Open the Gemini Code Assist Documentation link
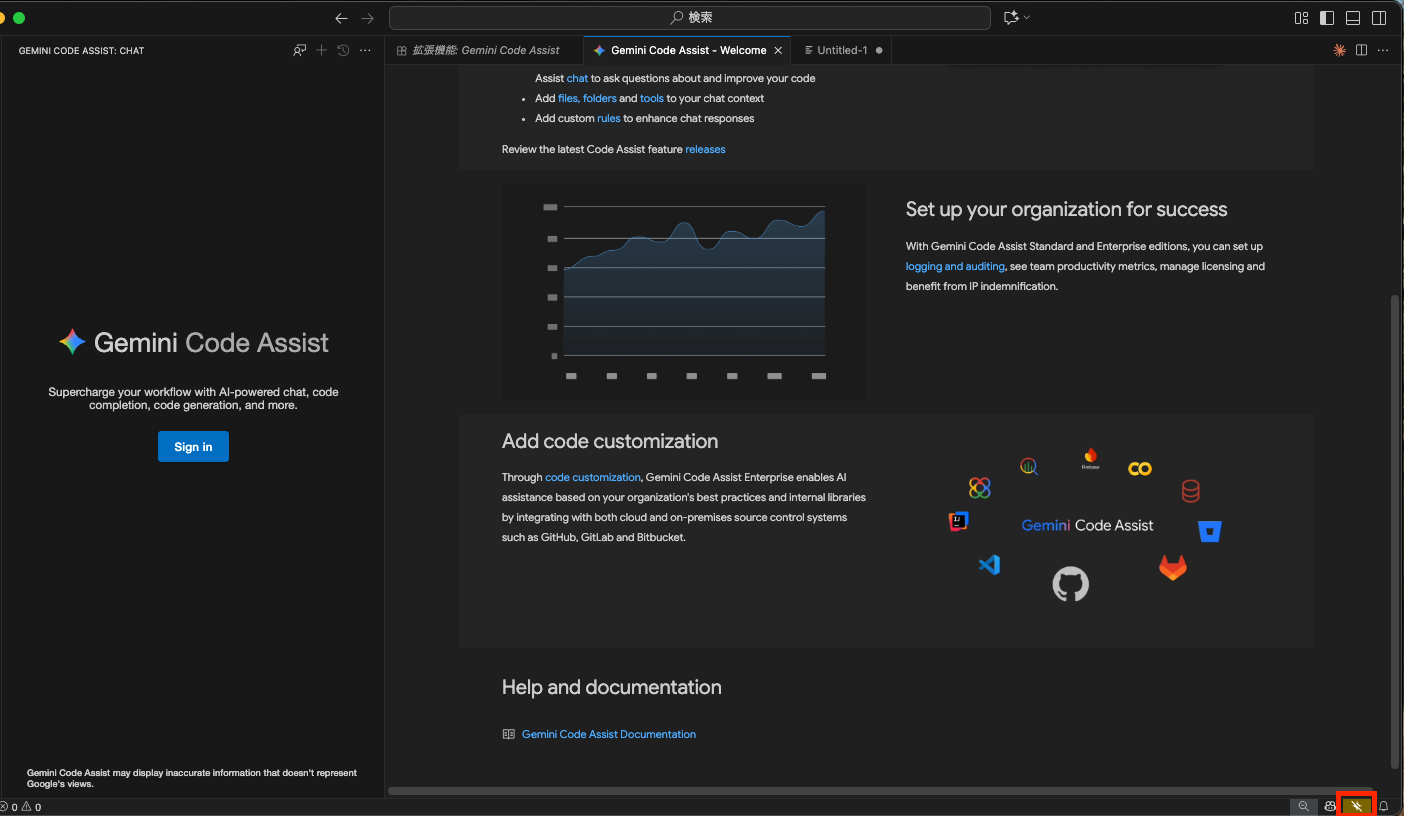The image size is (1404, 816). click(608, 734)
